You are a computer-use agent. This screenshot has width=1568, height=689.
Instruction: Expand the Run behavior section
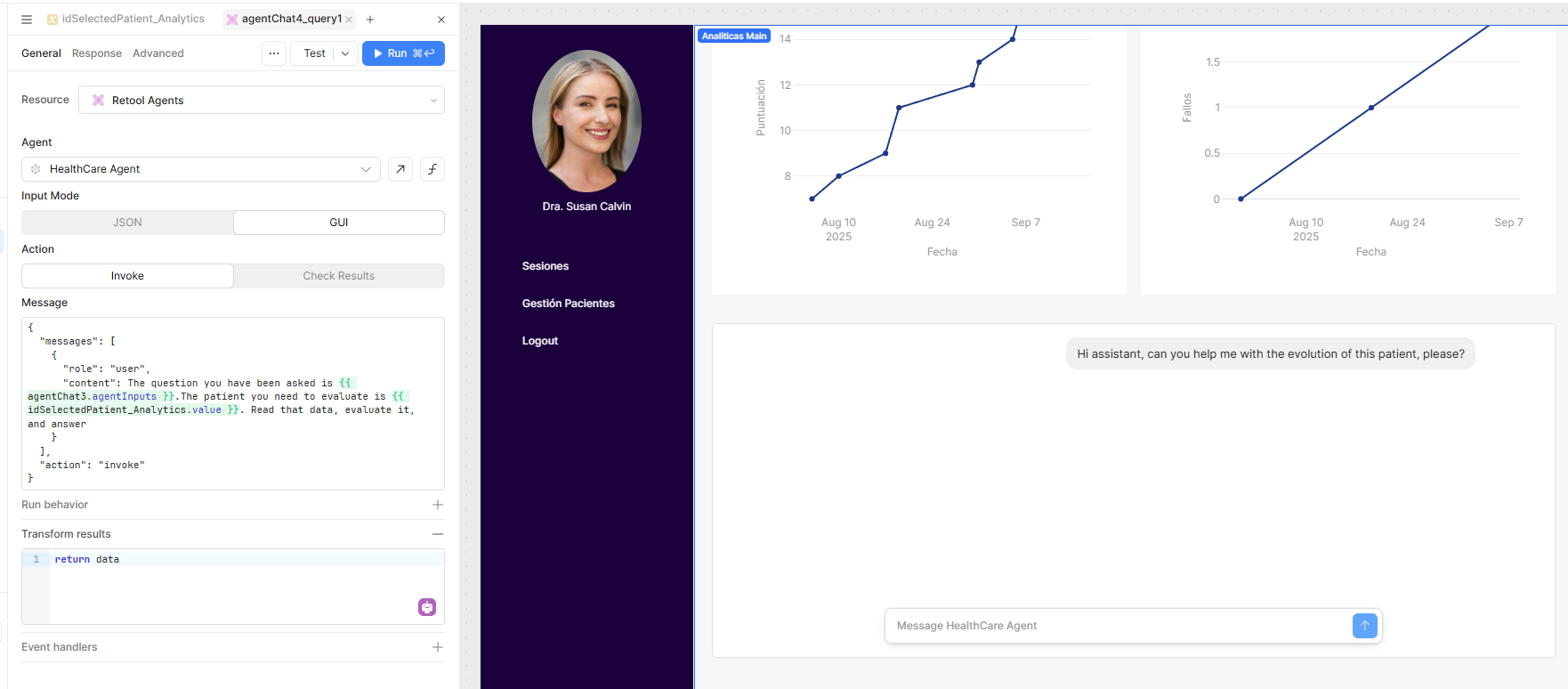click(437, 505)
